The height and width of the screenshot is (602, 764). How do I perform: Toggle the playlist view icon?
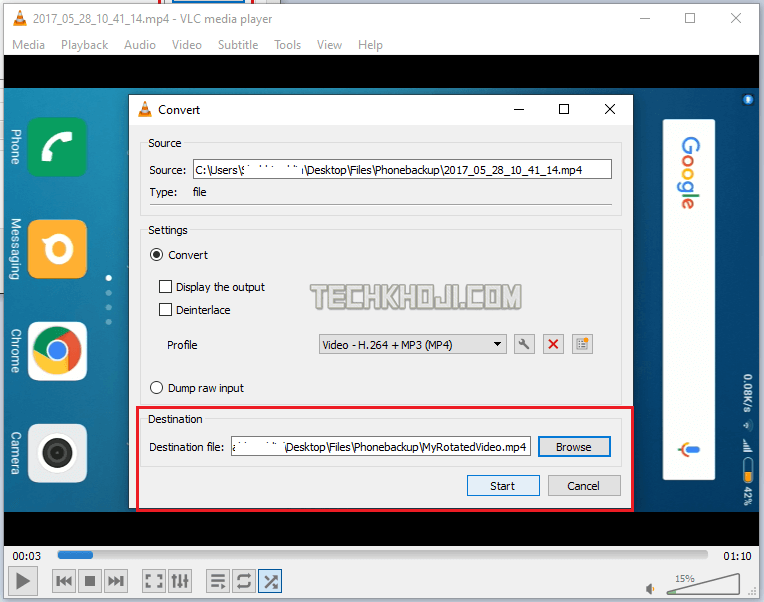coord(218,581)
